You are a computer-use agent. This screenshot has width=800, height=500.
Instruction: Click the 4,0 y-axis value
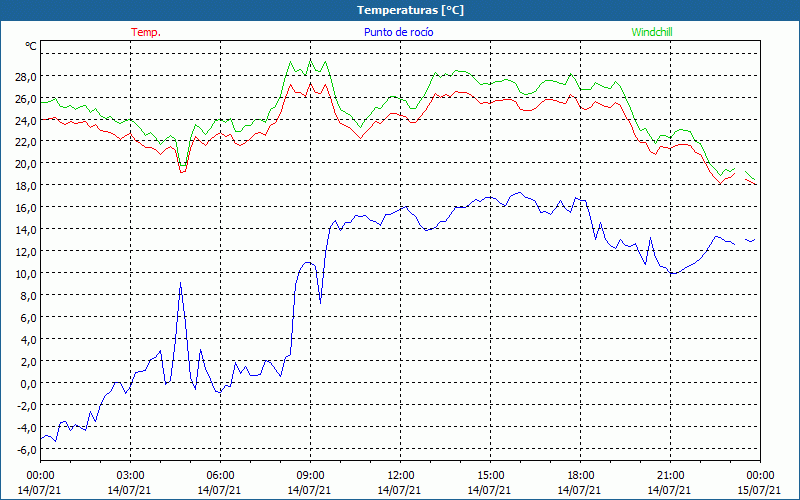coord(28,340)
